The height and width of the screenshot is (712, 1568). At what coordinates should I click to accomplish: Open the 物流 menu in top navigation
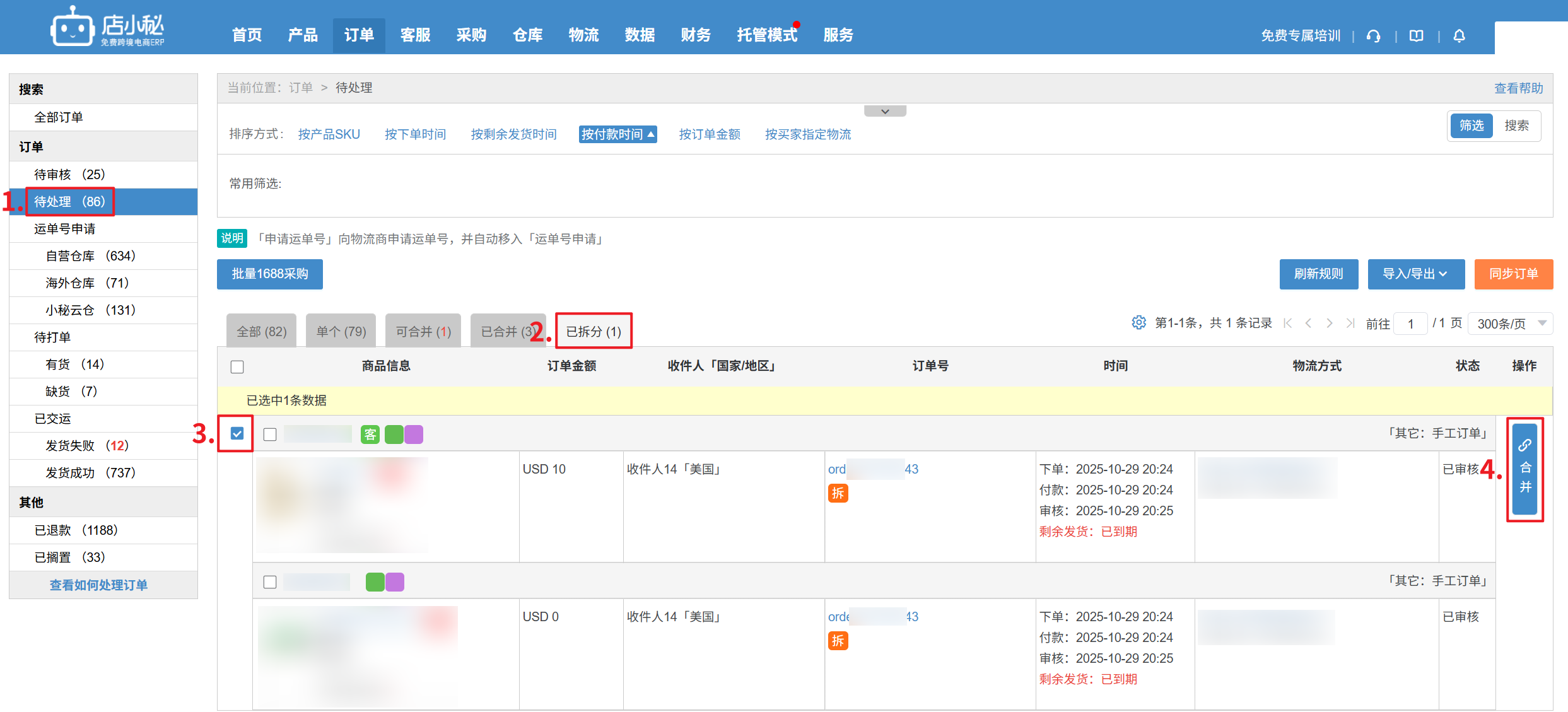(583, 35)
